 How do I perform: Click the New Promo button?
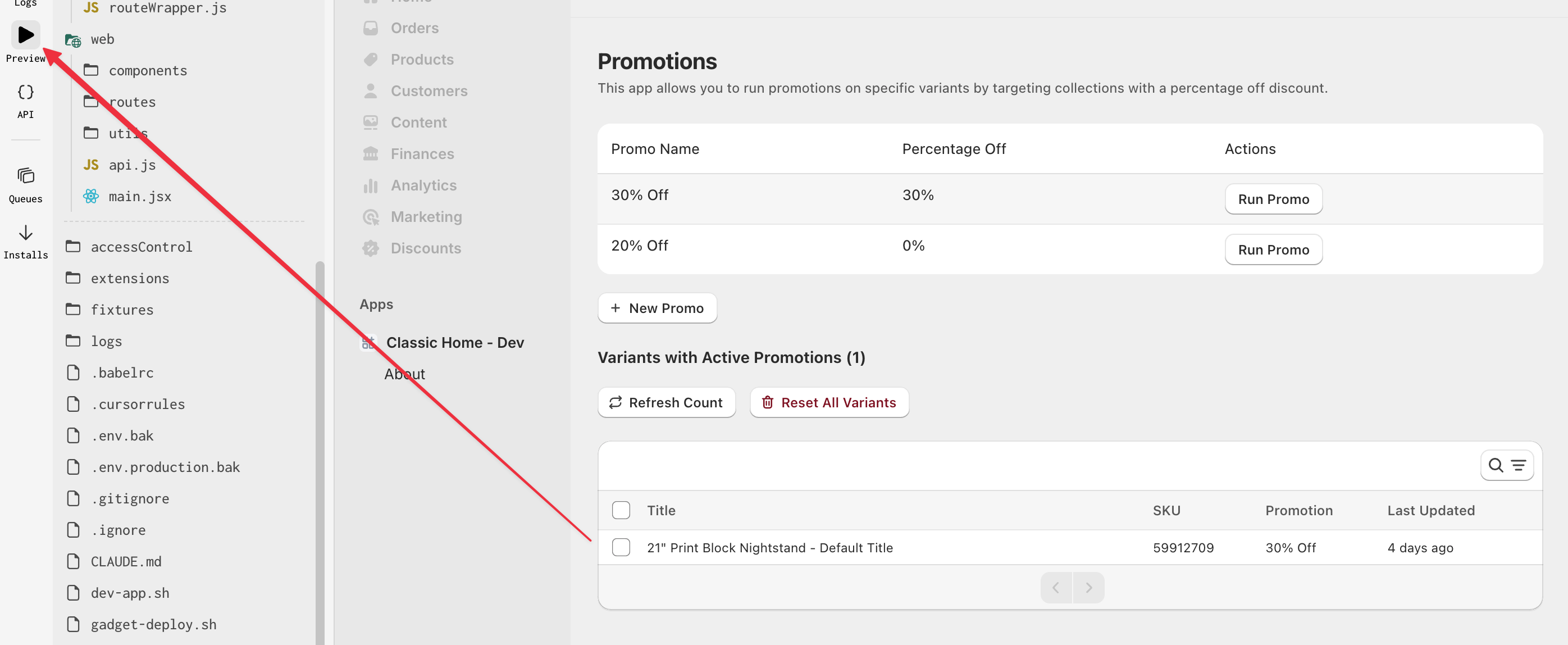(657, 308)
